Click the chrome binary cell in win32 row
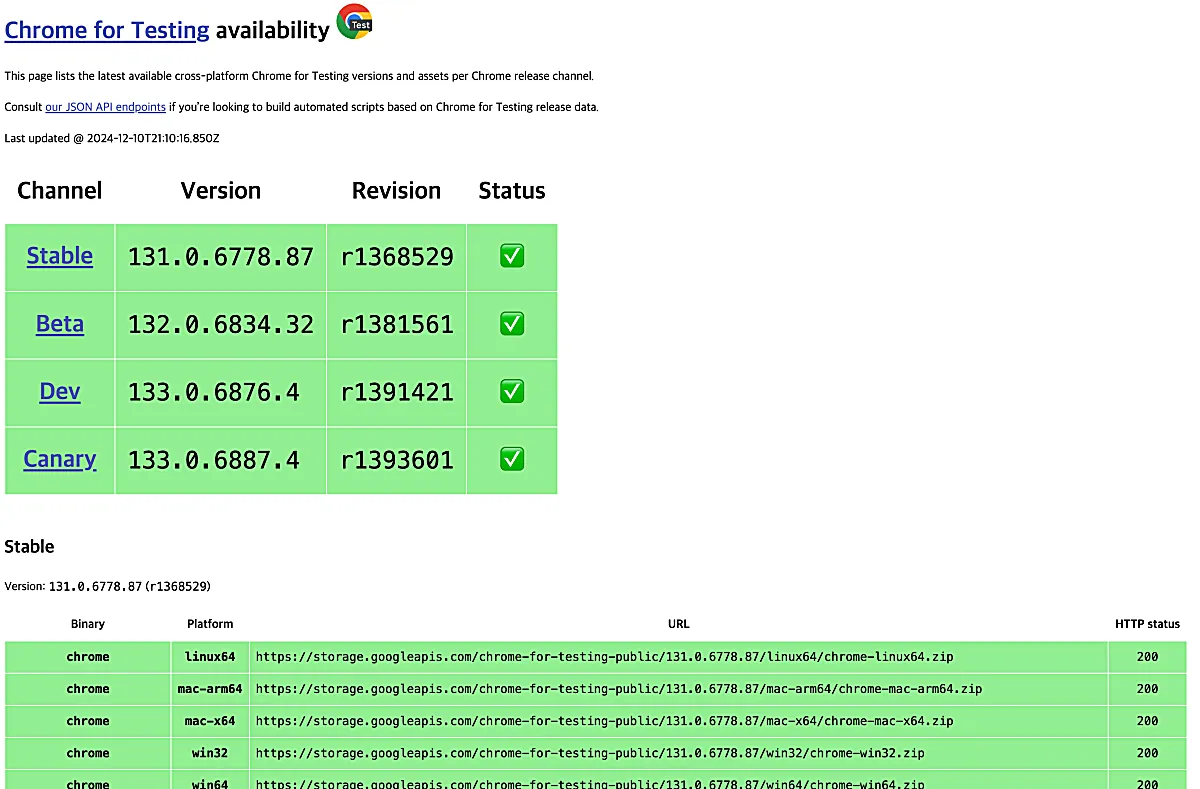Viewport: 1200px width, 789px height. point(88,753)
